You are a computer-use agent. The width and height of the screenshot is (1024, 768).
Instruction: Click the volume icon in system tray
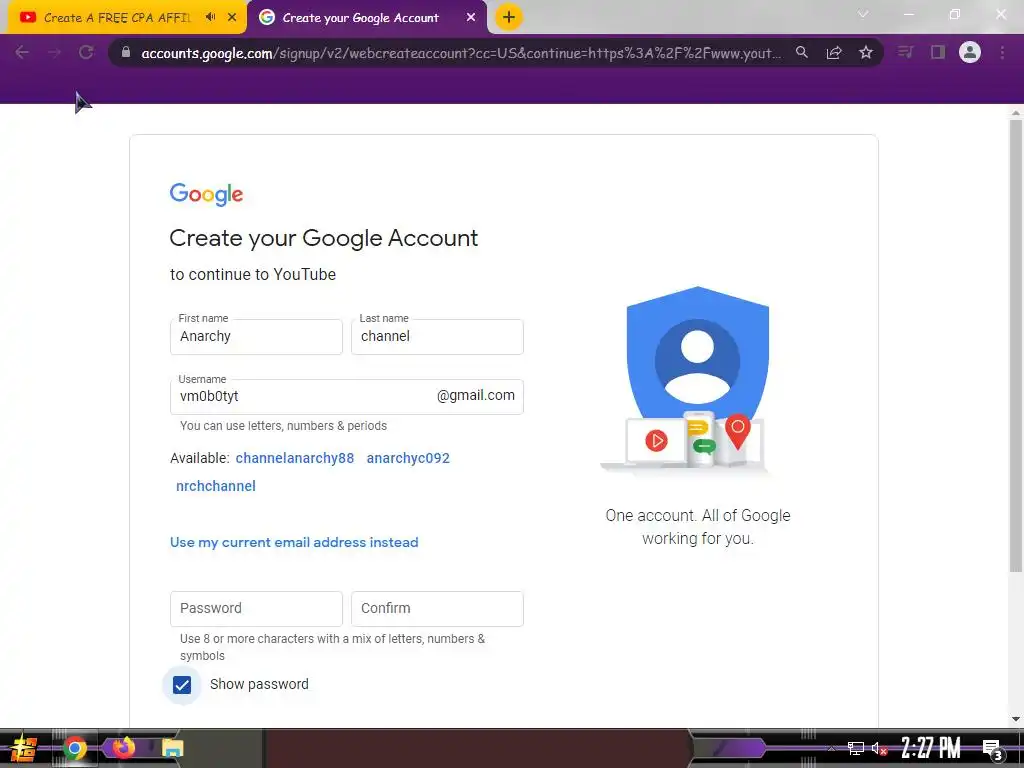pyautogui.click(x=879, y=748)
